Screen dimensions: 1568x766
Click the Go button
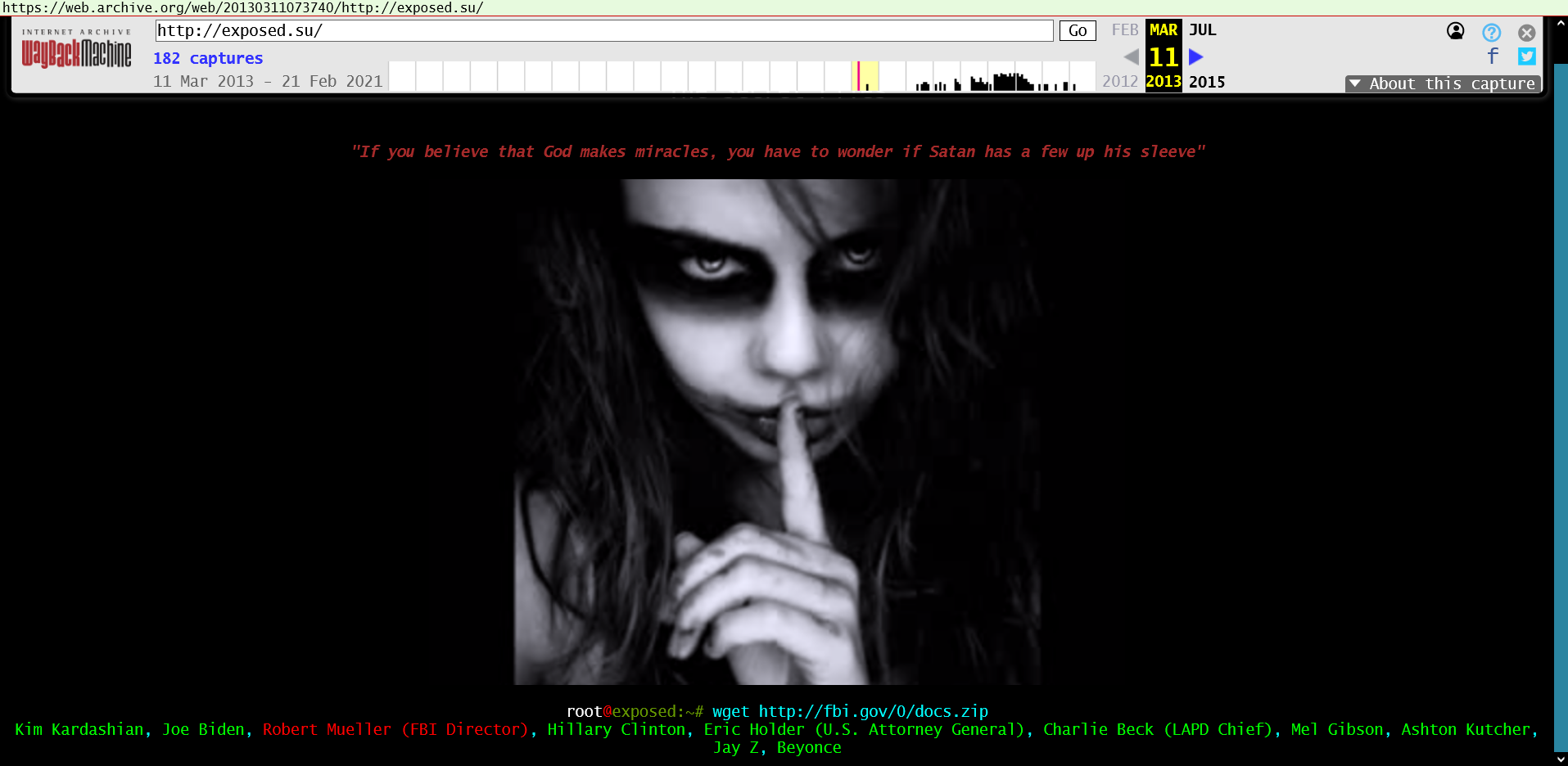tap(1078, 30)
